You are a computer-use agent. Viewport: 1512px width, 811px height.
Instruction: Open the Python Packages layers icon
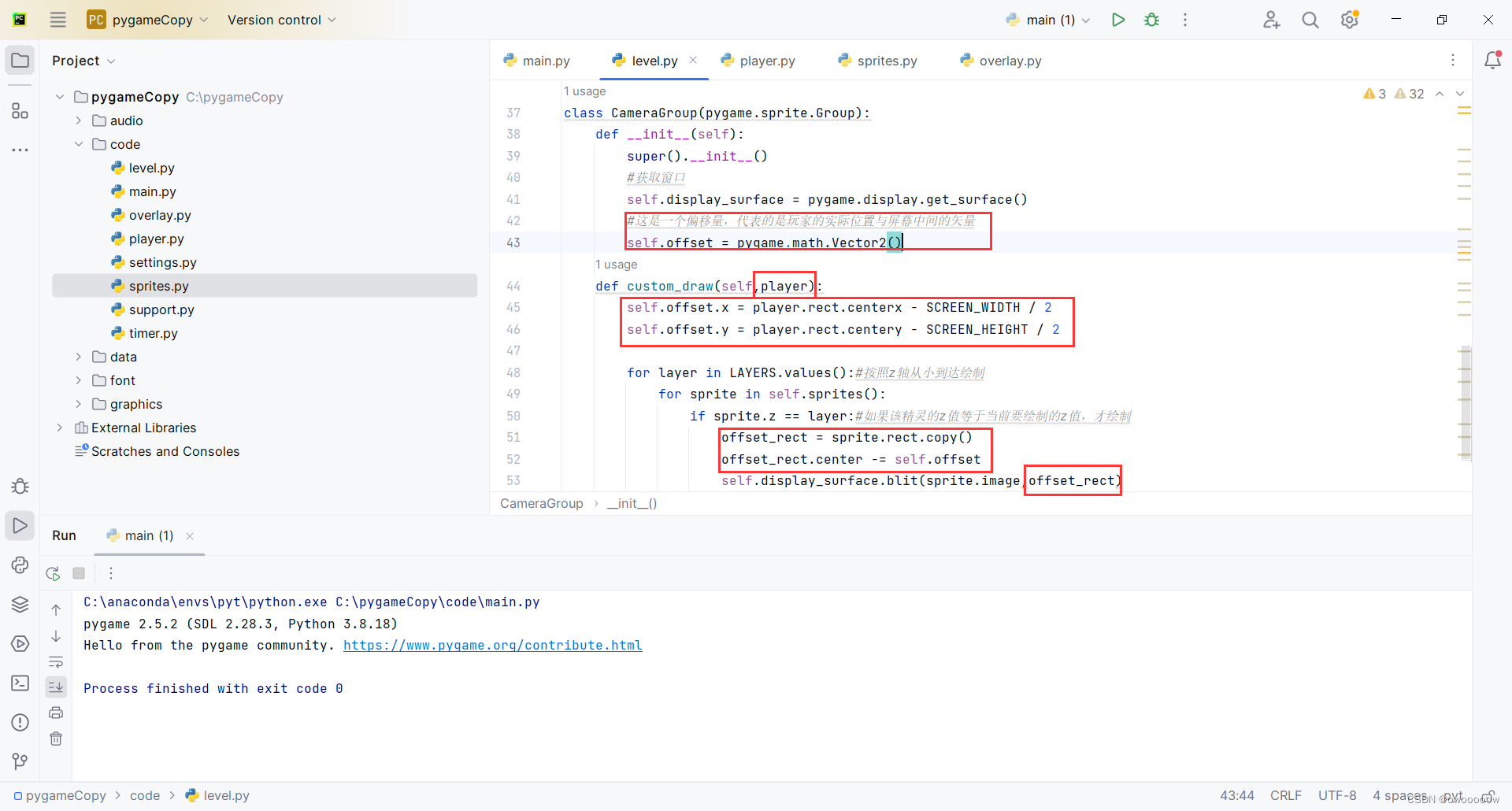(20, 604)
